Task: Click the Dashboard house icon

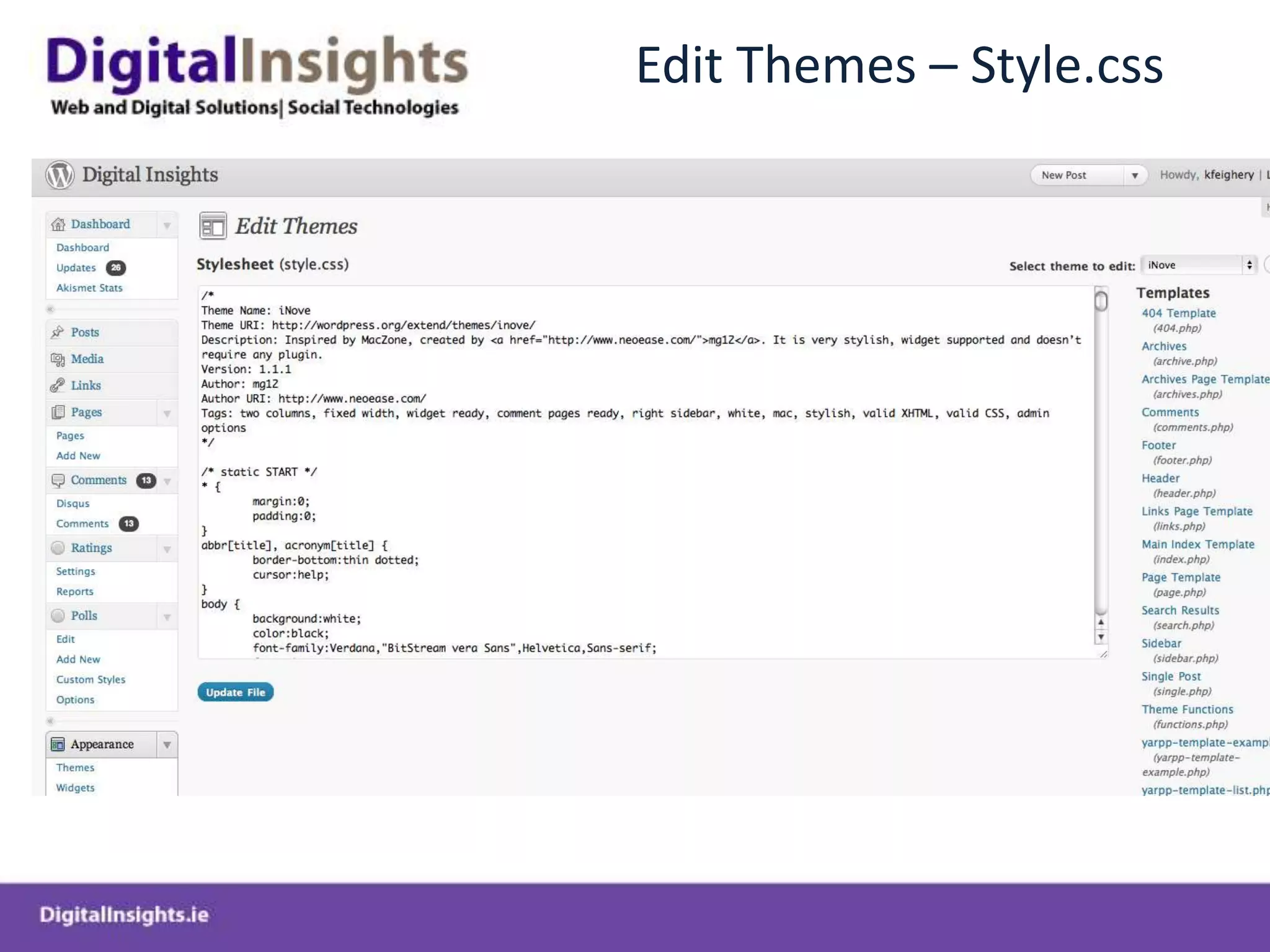Action: [58, 224]
